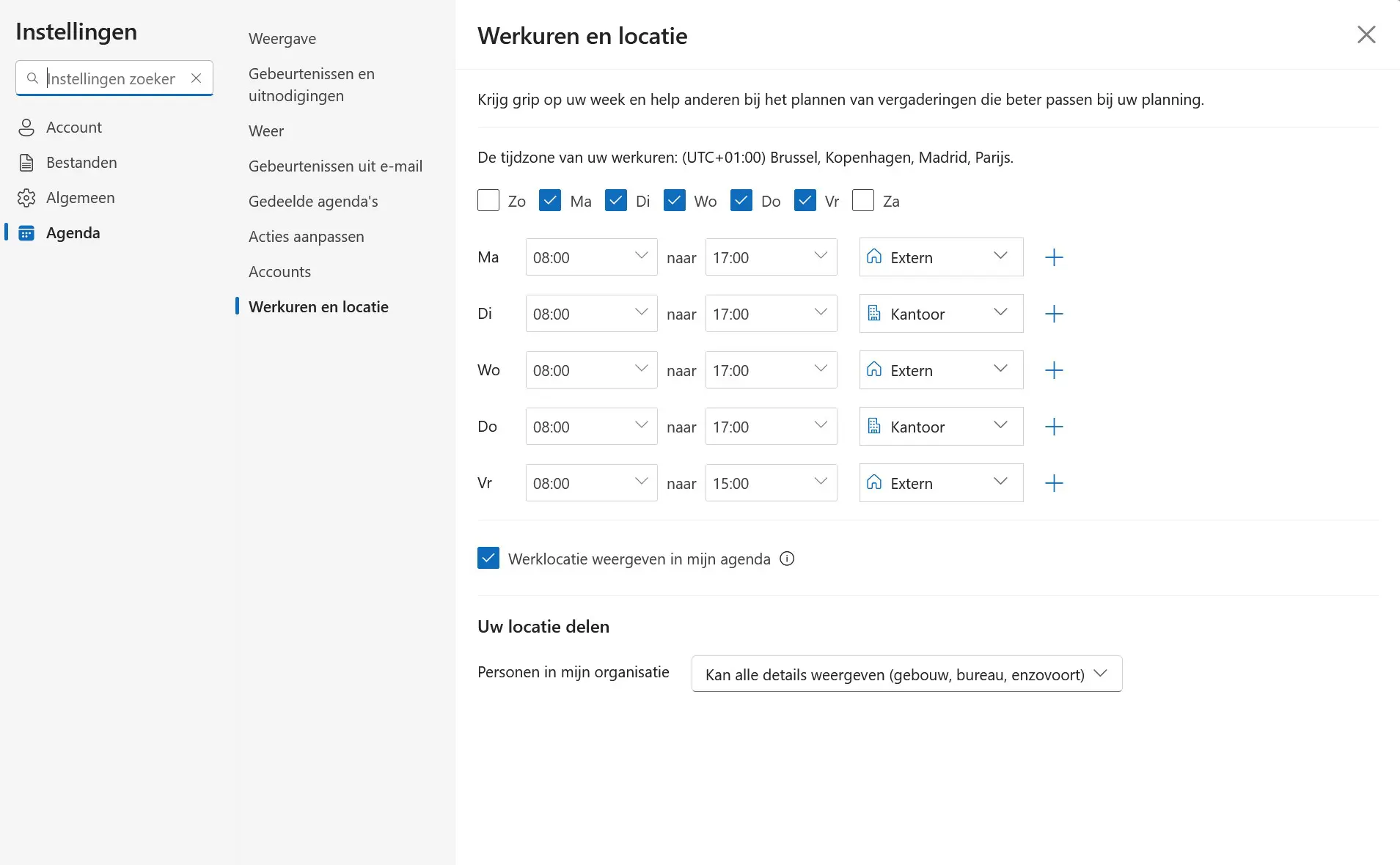Toggle Werklocatie weergeven in mijn agenda checkbox

(488, 558)
